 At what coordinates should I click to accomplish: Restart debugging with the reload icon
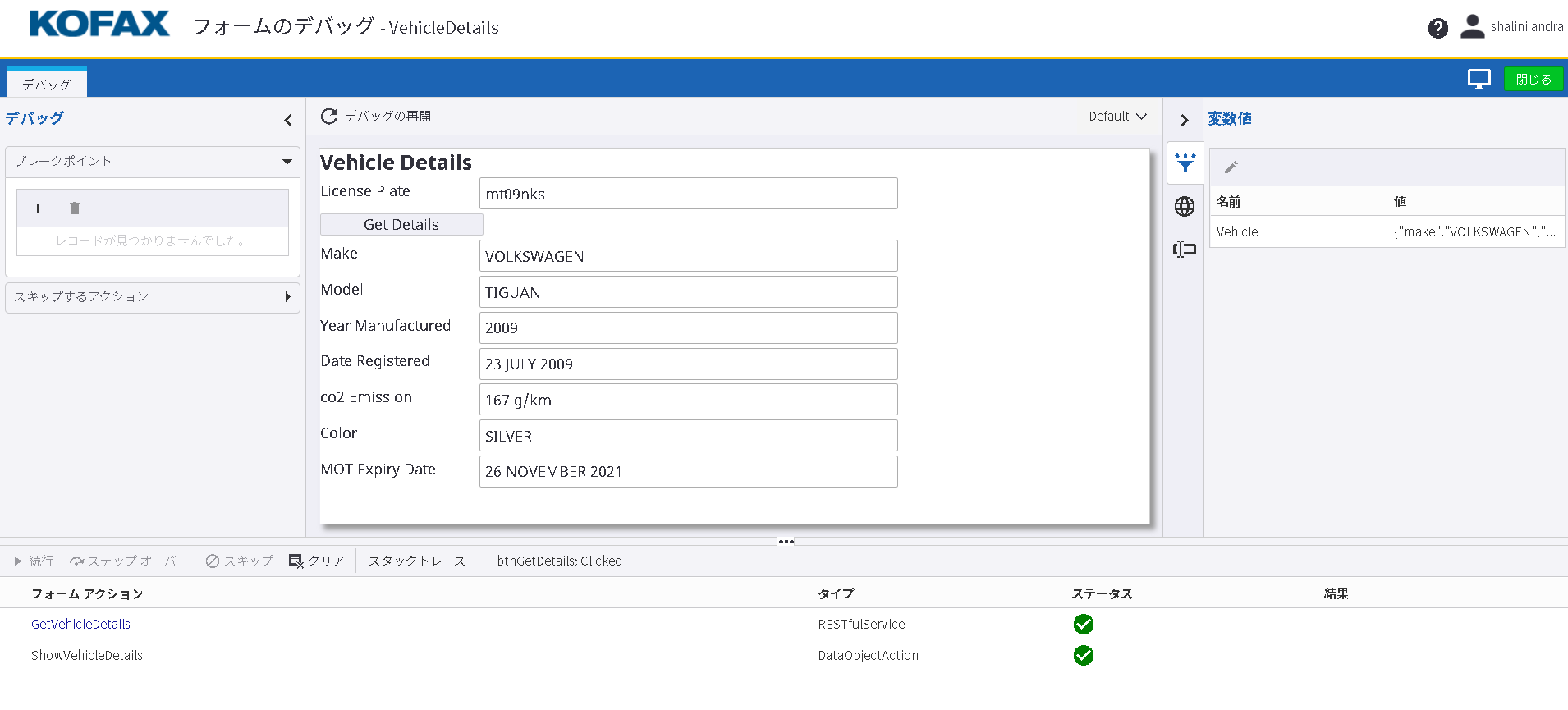point(329,117)
